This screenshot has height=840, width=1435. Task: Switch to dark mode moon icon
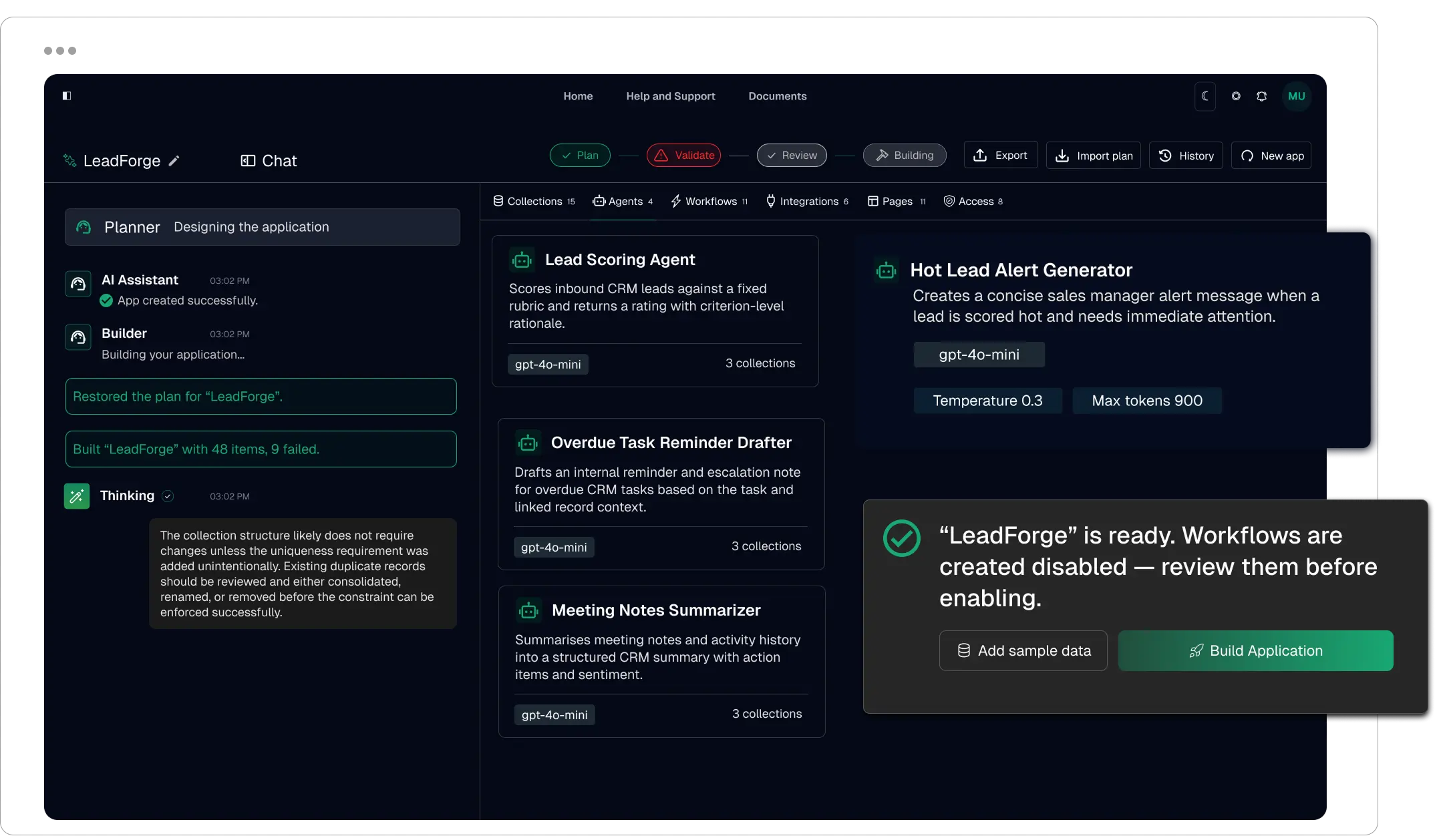click(1205, 96)
